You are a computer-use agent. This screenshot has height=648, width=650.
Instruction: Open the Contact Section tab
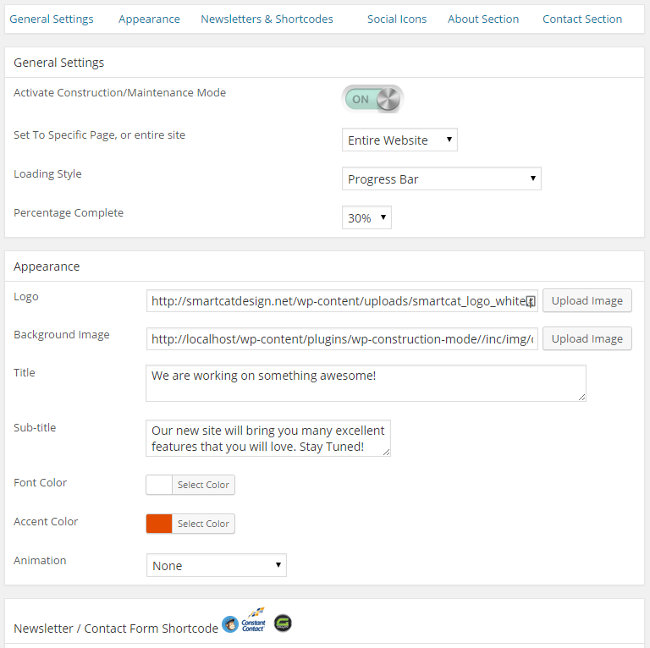(582, 19)
